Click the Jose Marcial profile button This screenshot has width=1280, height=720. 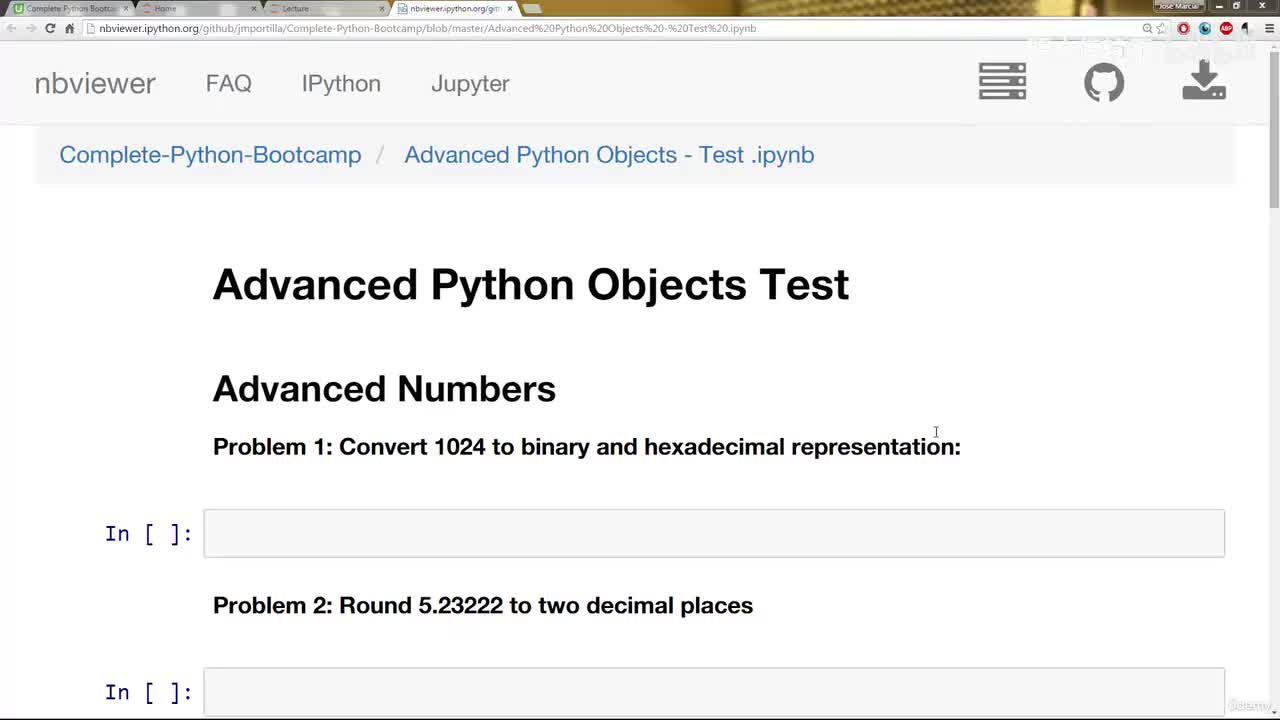(x=1179, y=6)
